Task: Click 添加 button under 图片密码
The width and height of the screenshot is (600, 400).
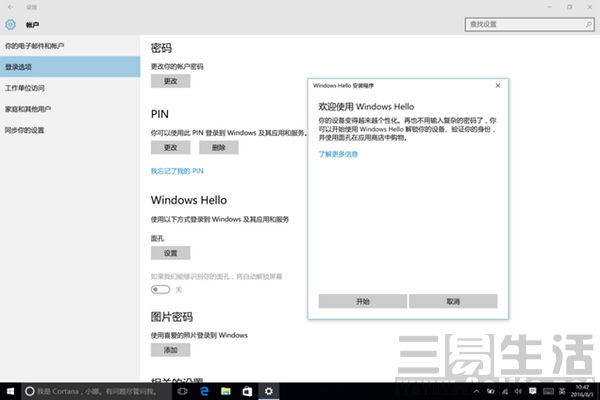Action: tap(170, 350)
